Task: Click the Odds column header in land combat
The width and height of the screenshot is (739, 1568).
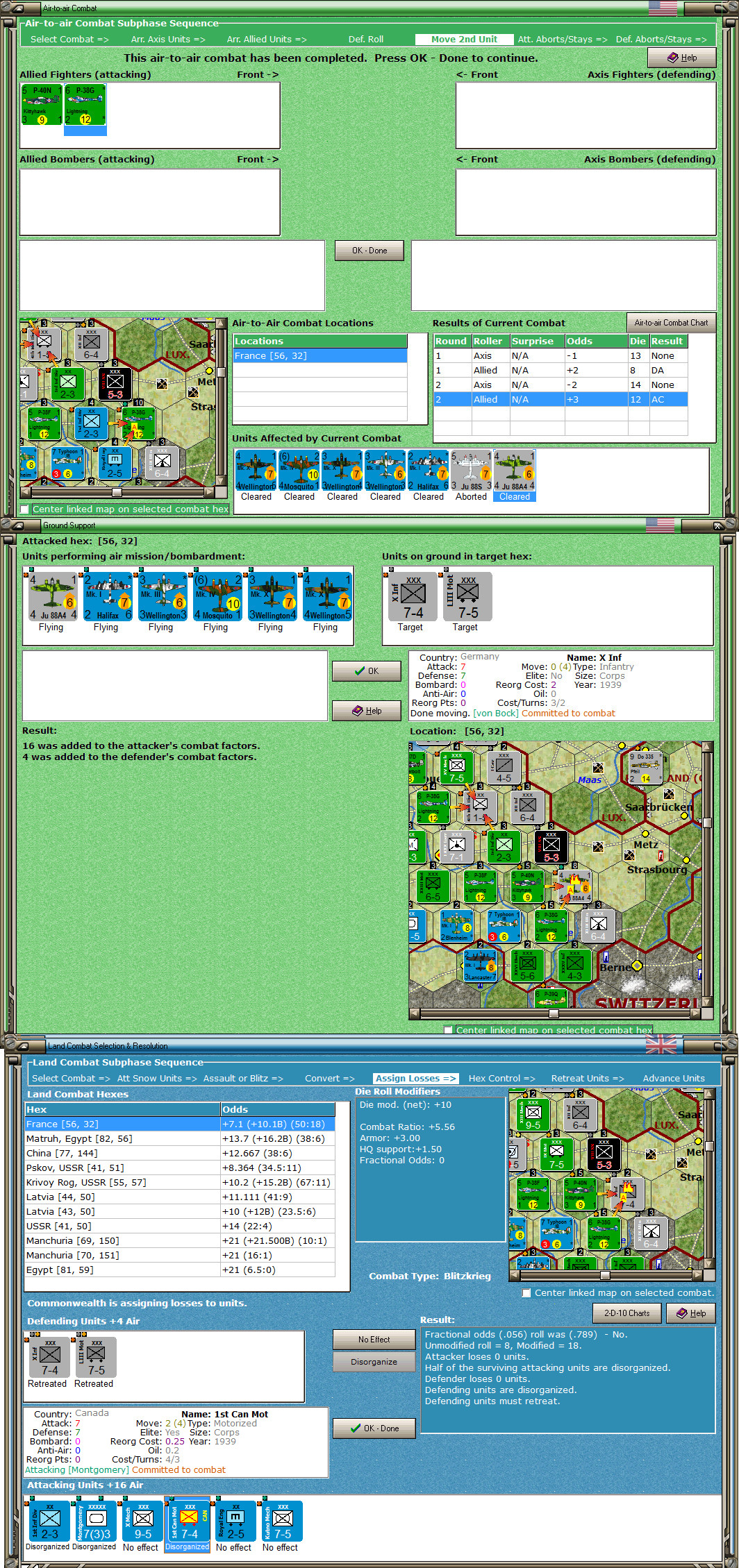Action: pyautogui.click(x=278, y=1109)
